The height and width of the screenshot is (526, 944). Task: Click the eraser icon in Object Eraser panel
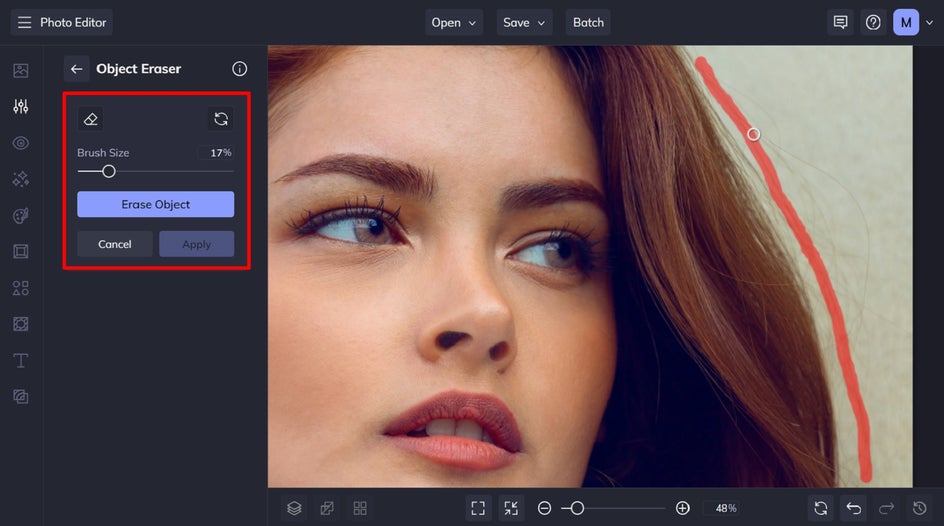[91, 119]
